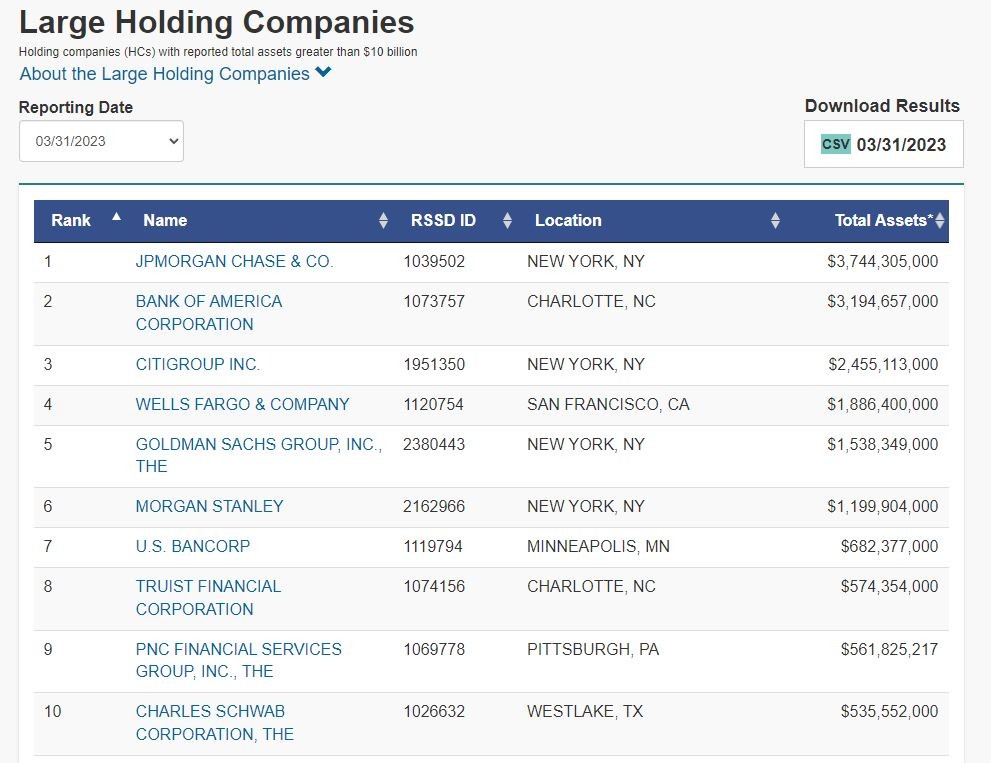Expand About the Large Holding Companies chevron
Image resolution: width=991 pixels, height=763 pixels.
click(323, 73)
